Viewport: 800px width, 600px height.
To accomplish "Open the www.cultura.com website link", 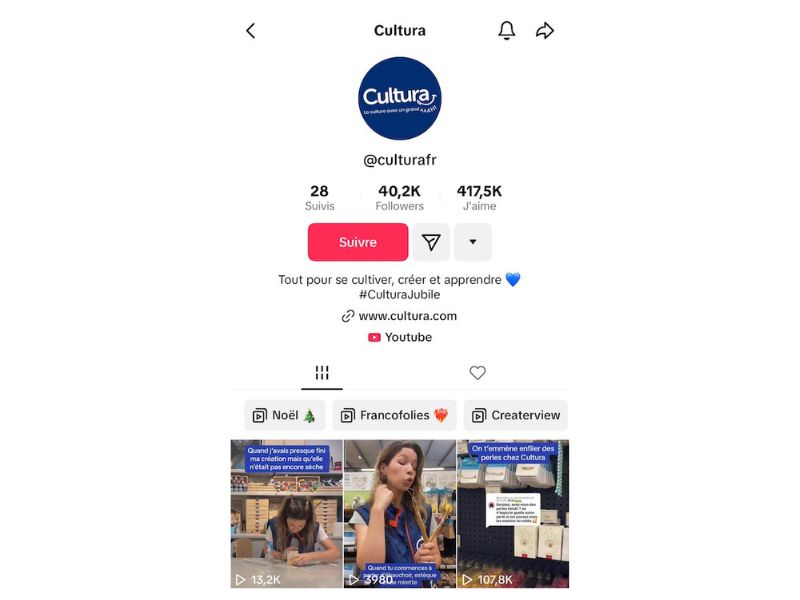I will click(x=408, y=316).
